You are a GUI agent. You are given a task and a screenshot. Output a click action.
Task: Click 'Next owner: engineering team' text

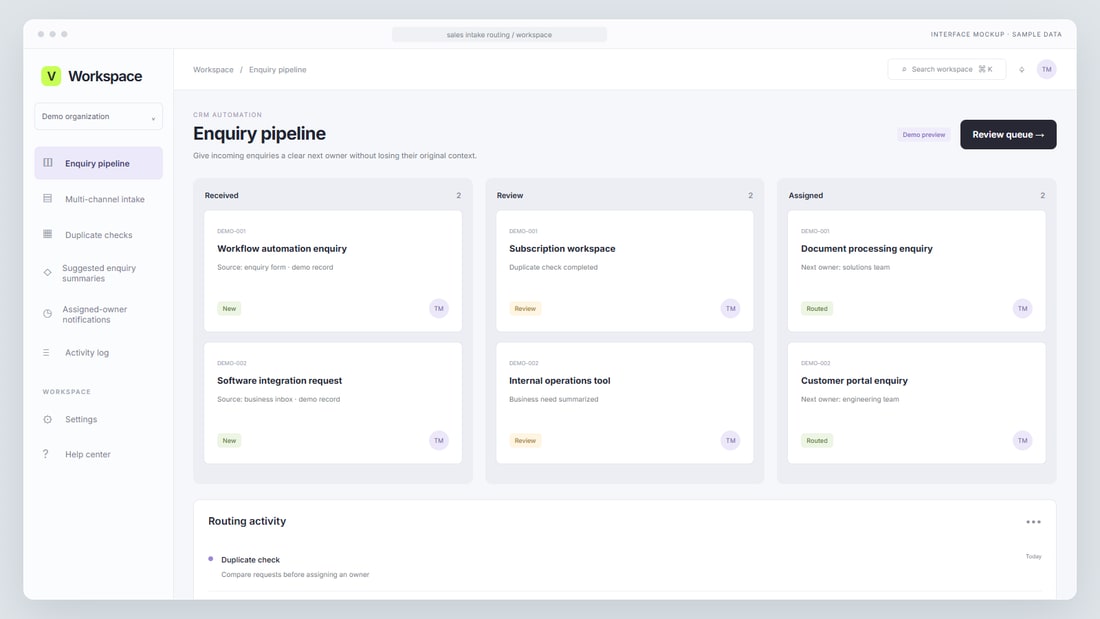[850, 399]
